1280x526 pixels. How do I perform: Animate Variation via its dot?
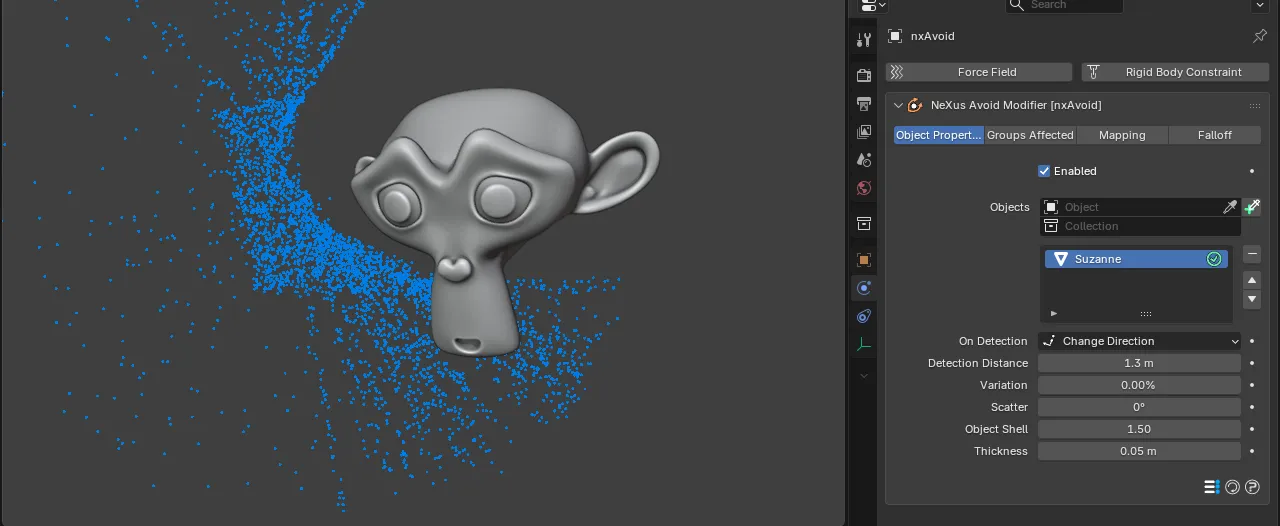[x=1252, y=385]
